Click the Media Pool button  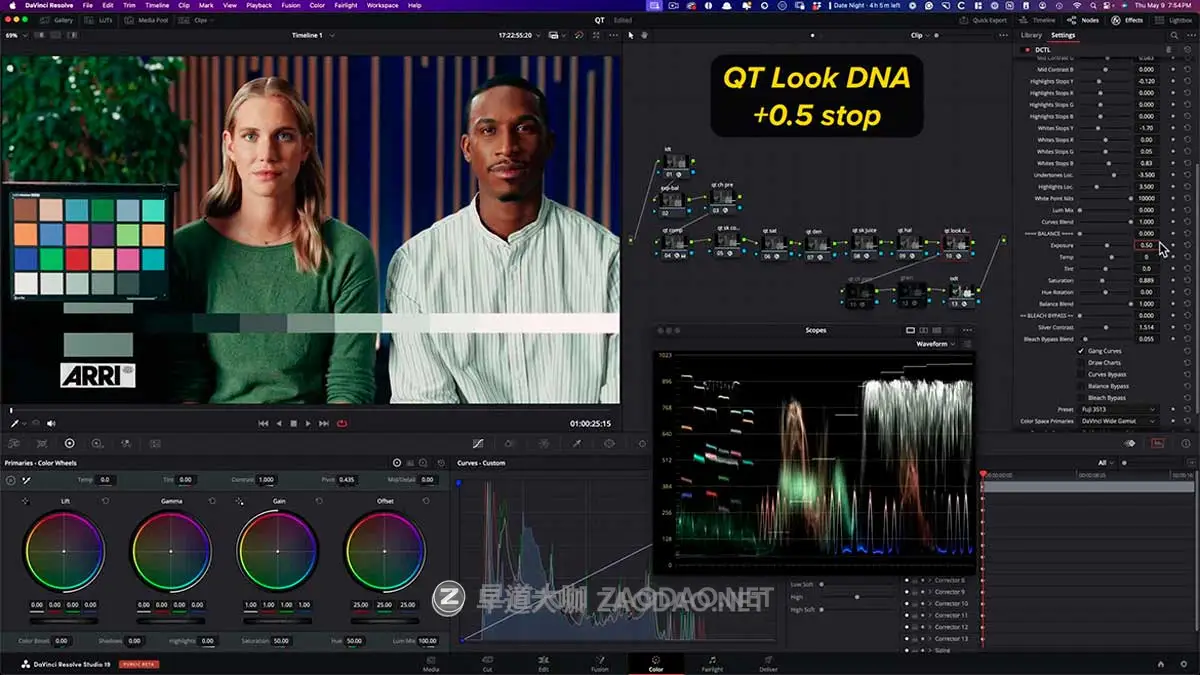tap(148, 20)
